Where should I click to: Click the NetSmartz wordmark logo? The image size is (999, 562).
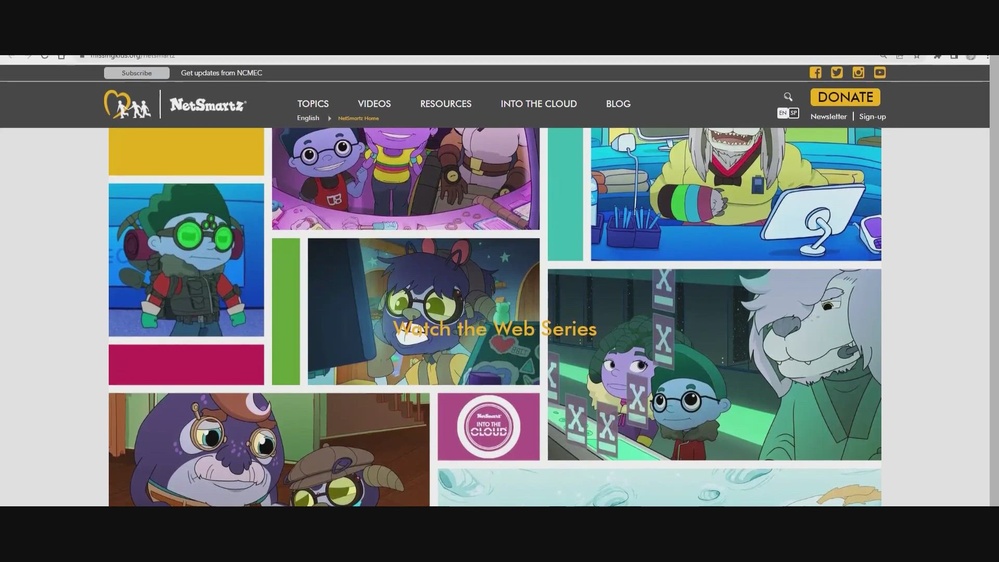click(x=207, y=104)
